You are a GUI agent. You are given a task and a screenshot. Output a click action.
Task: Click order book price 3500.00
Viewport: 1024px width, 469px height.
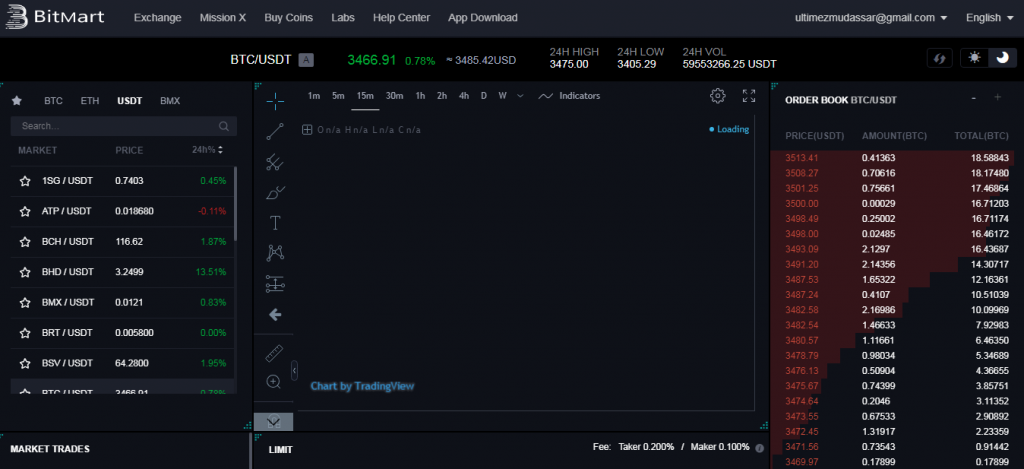coord(799,203)
